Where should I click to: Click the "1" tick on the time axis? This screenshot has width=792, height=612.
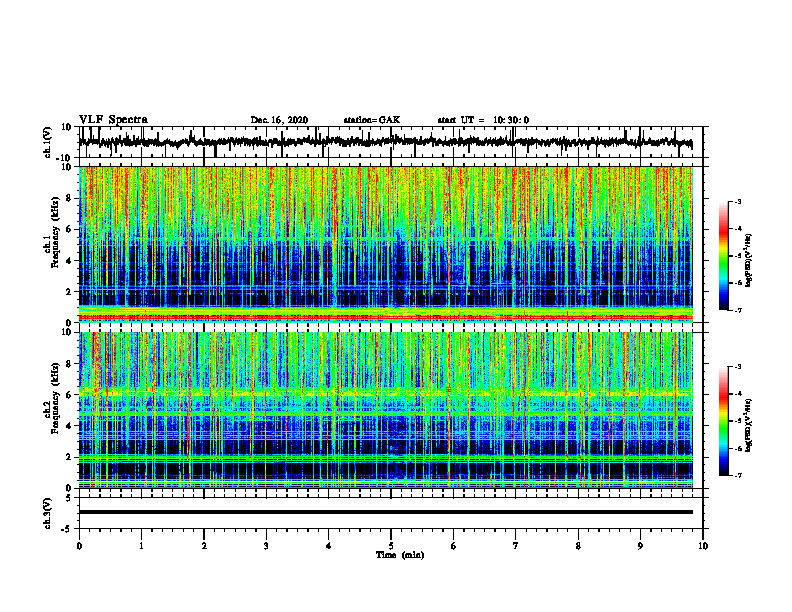141,546
